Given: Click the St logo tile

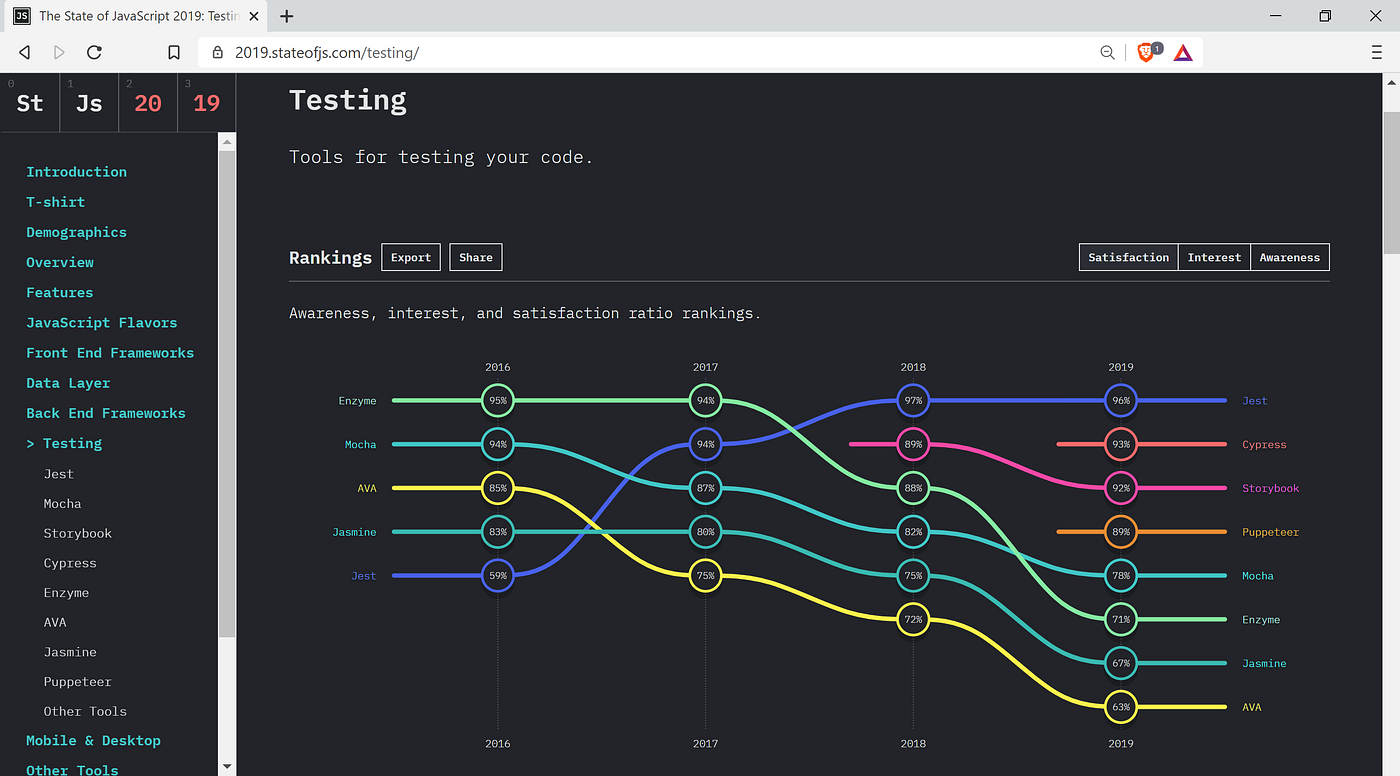Looking at the screenshot, I should 30,103.
